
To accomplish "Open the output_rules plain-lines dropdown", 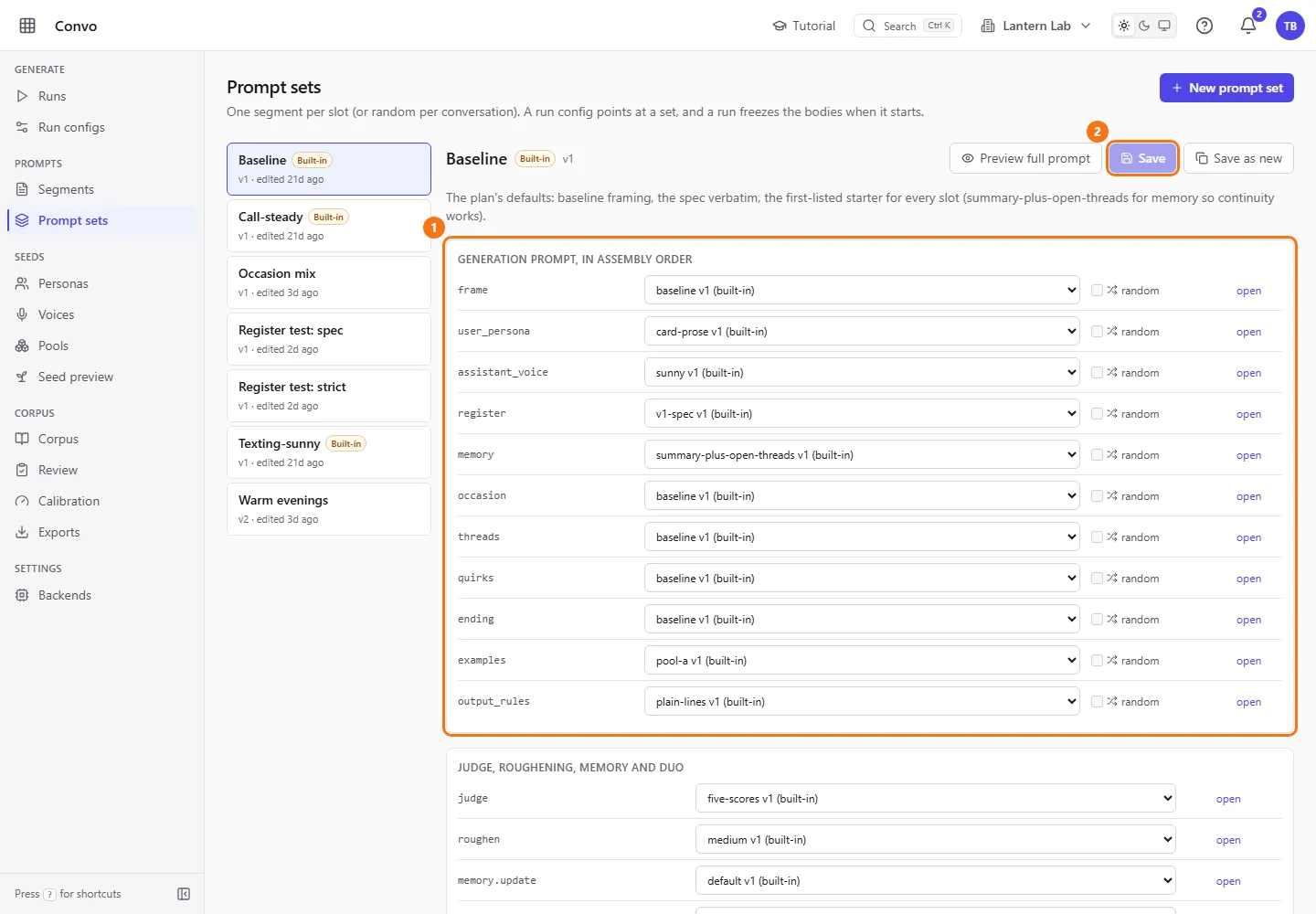I will point(862,702).
